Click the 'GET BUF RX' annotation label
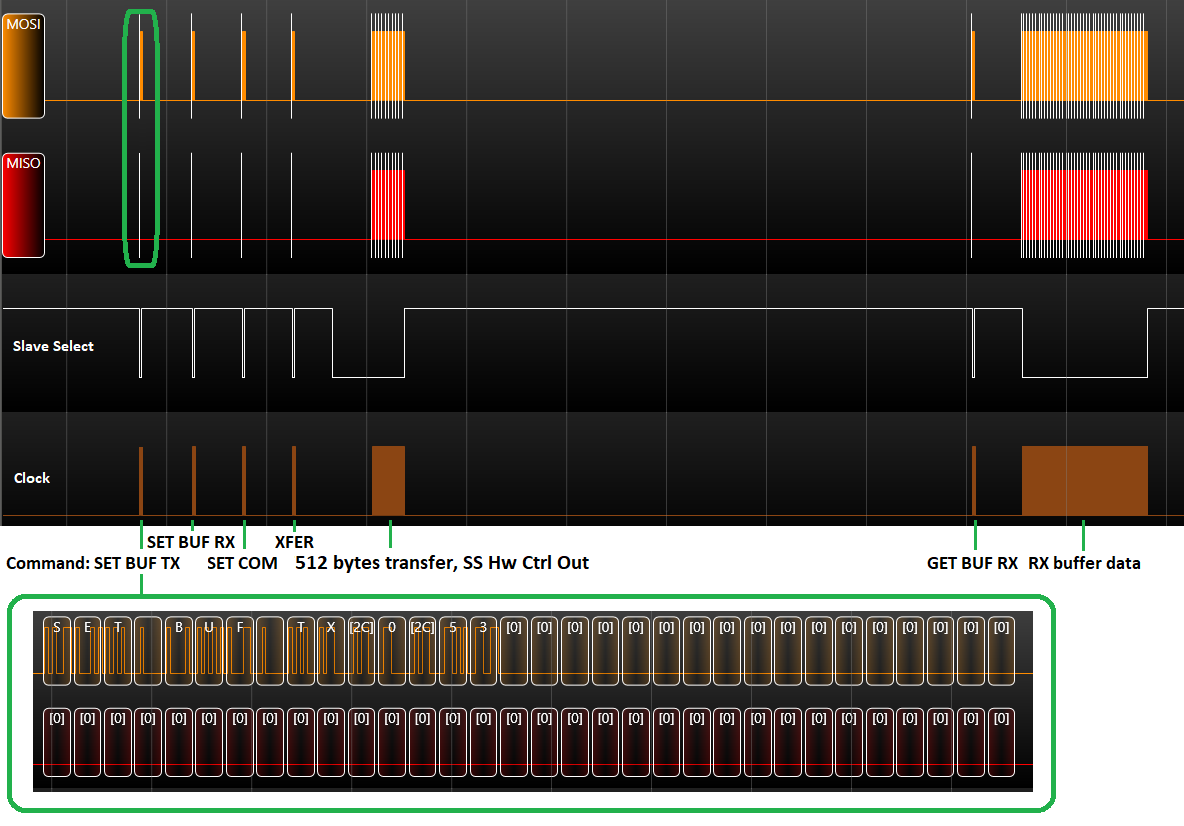 972,563
